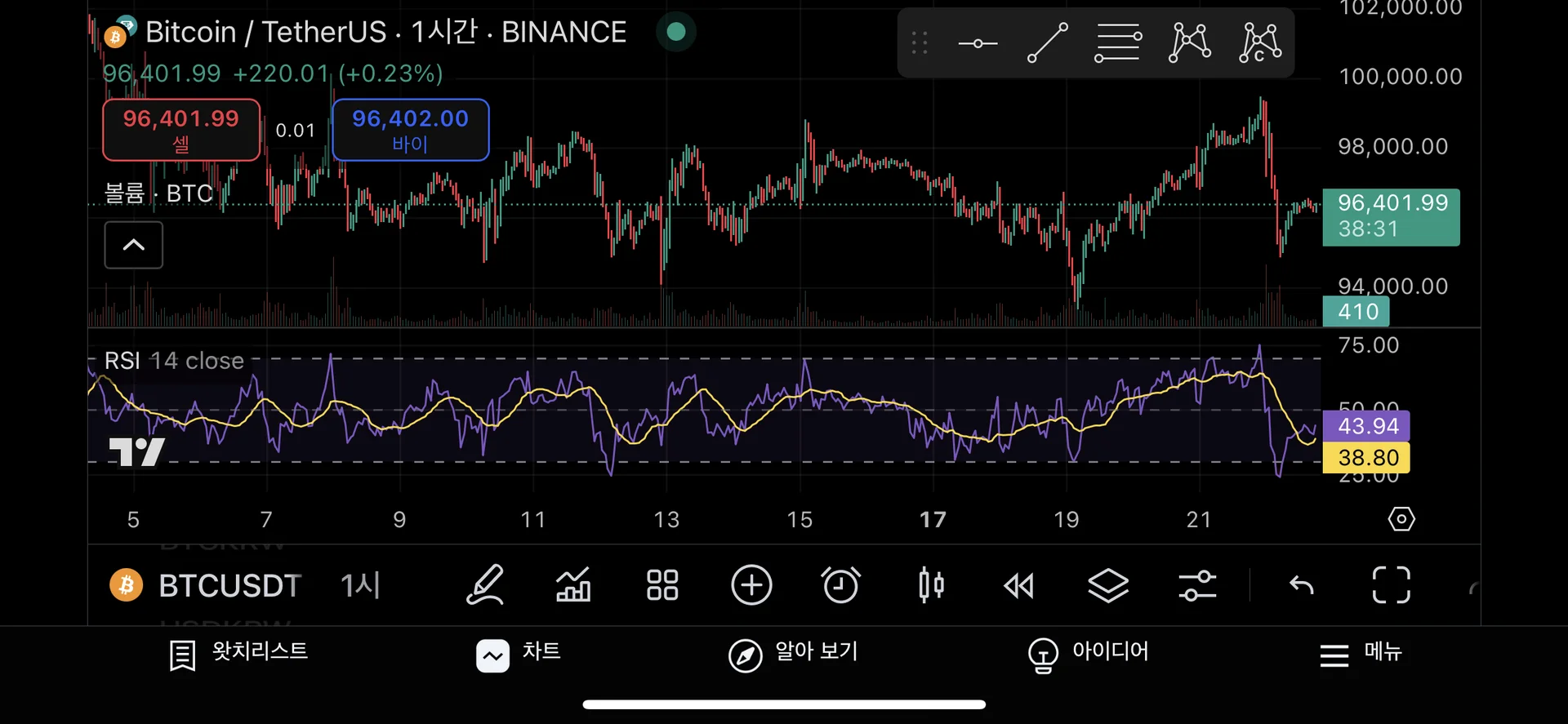Open chart settings sliders icon
Screen dimensions: 1568x724
1197,585
